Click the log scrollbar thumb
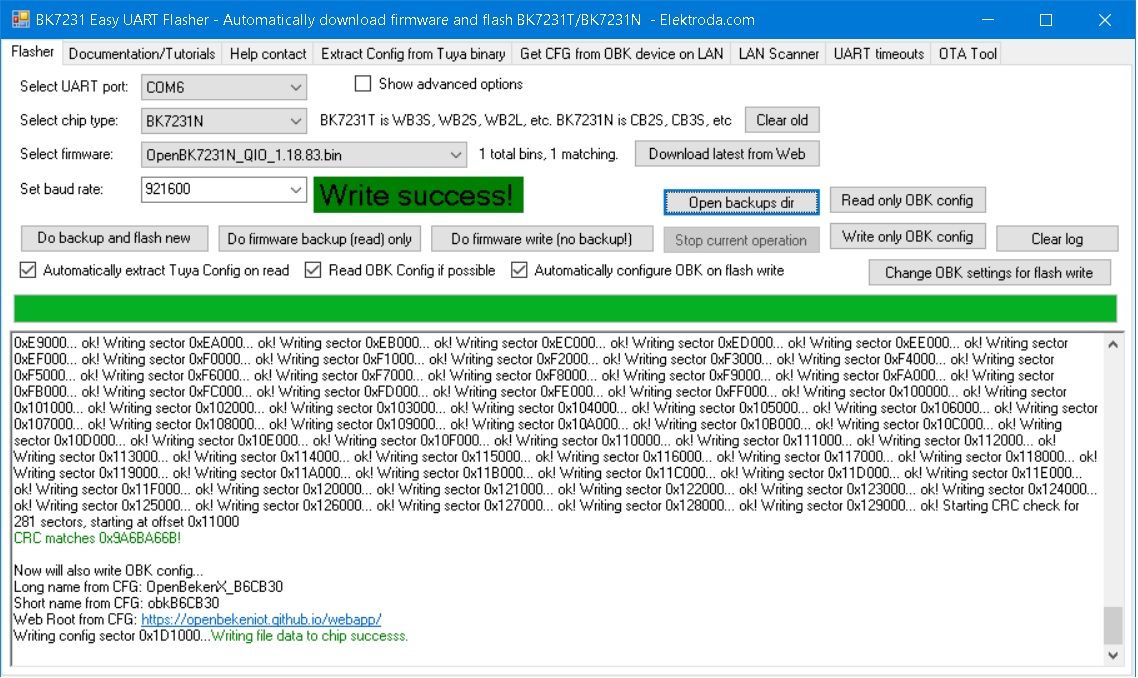 point(1113,625)
